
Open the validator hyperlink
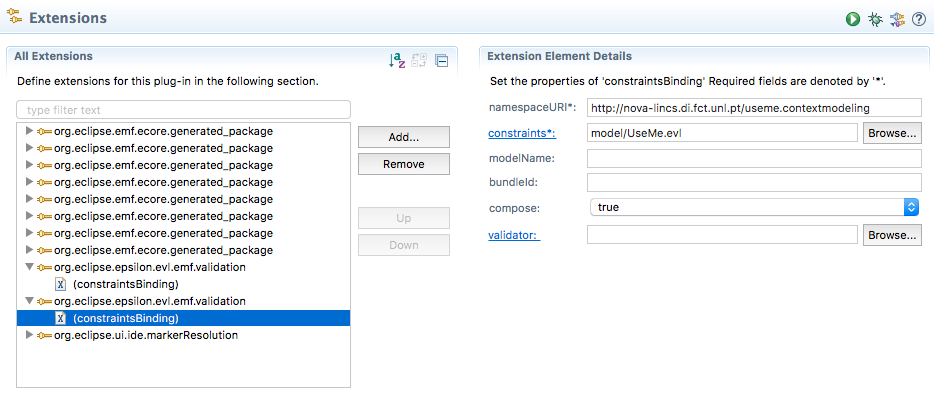(x=514, y=235)
